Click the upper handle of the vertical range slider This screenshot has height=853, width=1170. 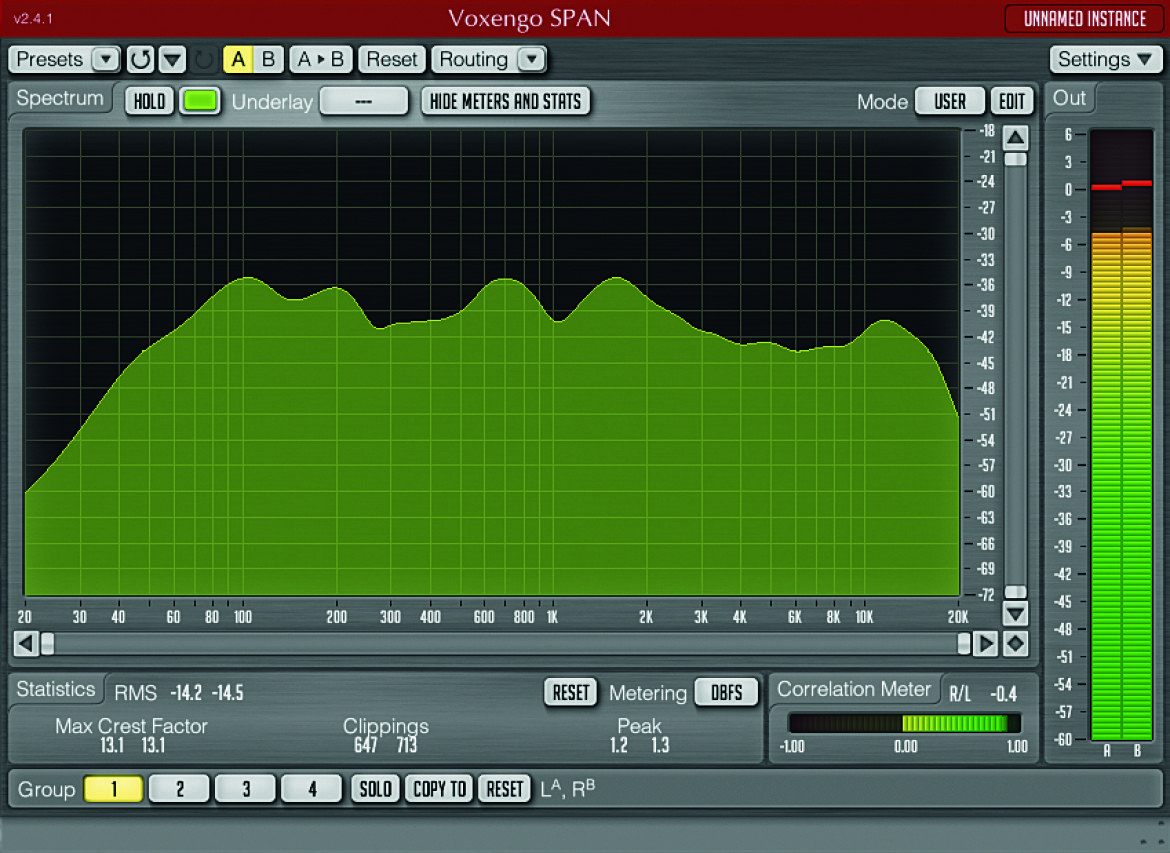click(1016, 159)
